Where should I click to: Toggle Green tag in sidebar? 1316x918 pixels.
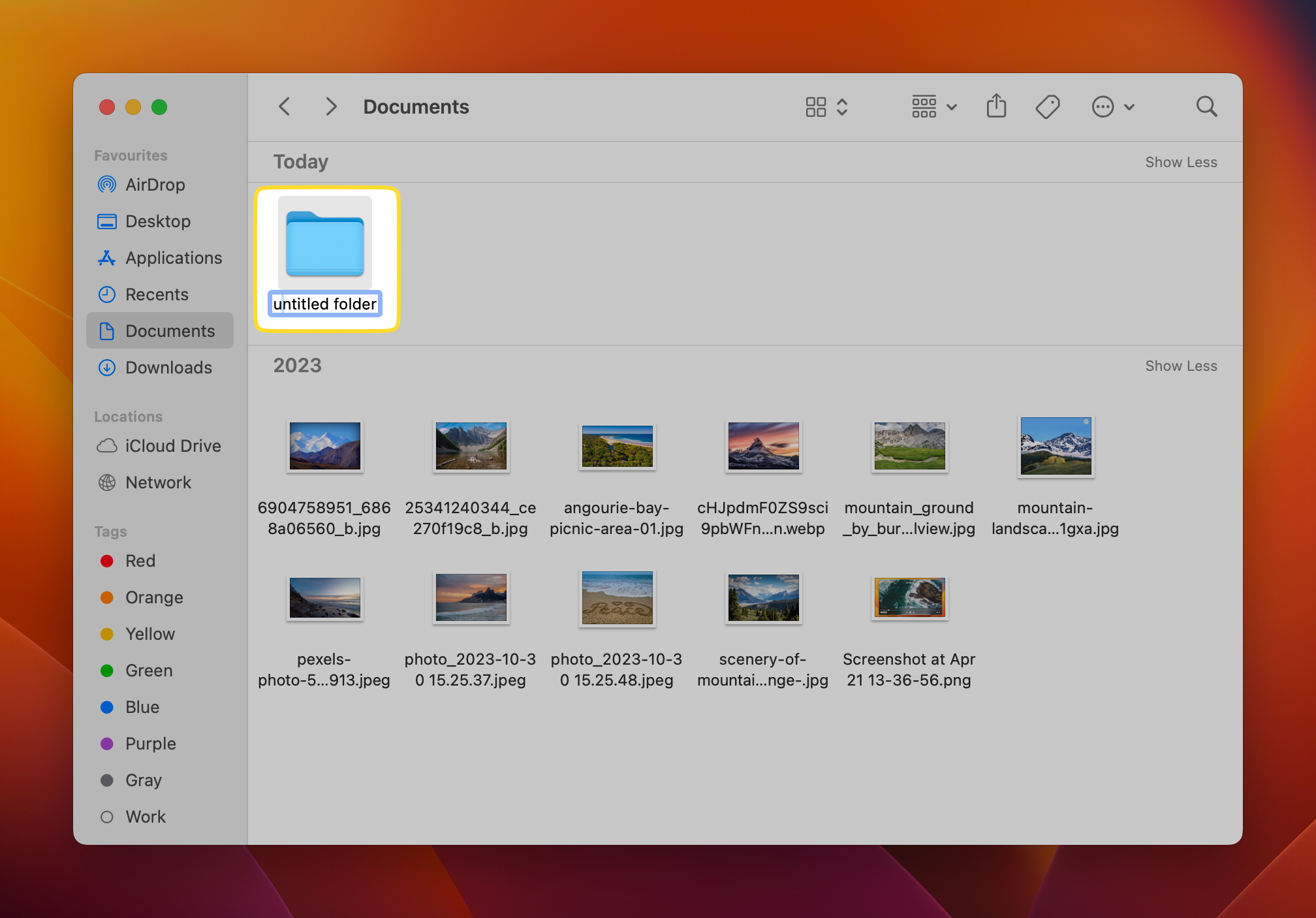coord(147,670)
